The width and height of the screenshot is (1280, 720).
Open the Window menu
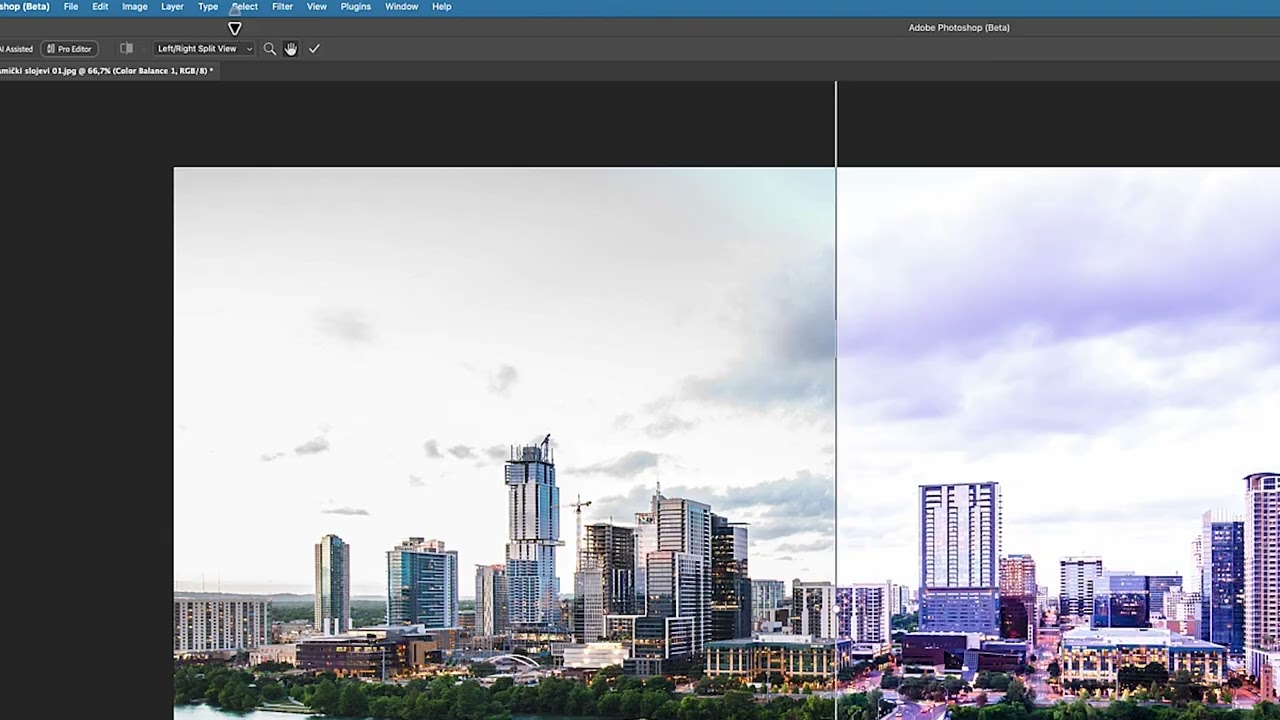coord(401,6)
